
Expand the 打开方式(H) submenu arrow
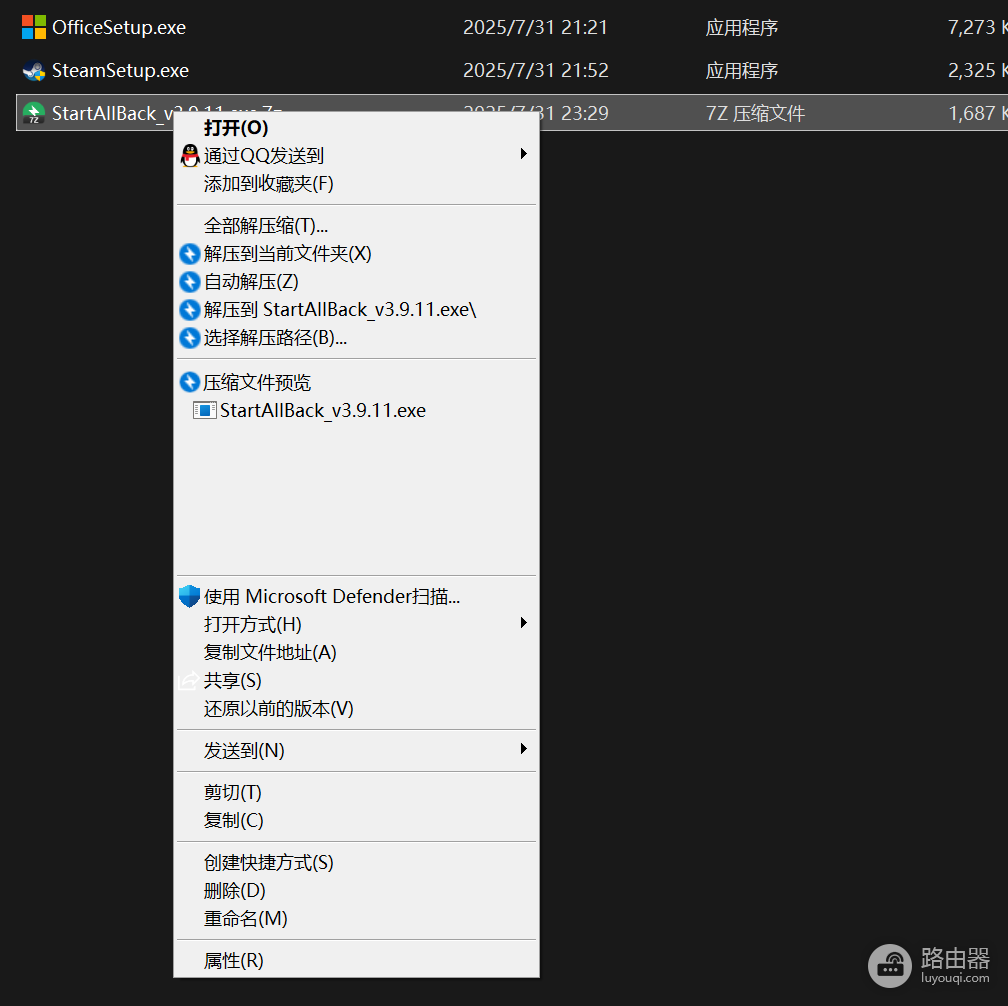(523, 622)
